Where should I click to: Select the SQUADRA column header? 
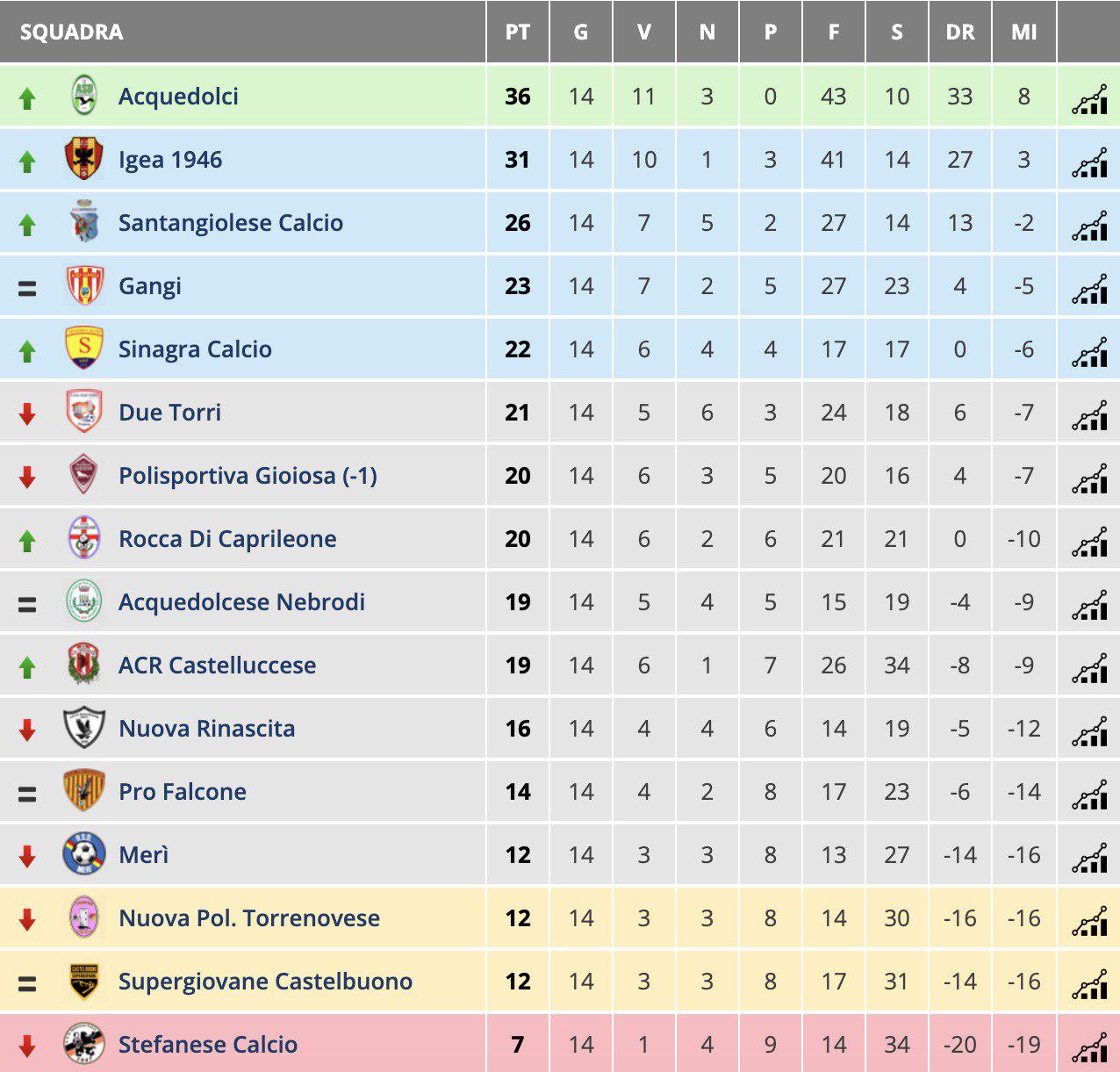click(x=72, y=32)
